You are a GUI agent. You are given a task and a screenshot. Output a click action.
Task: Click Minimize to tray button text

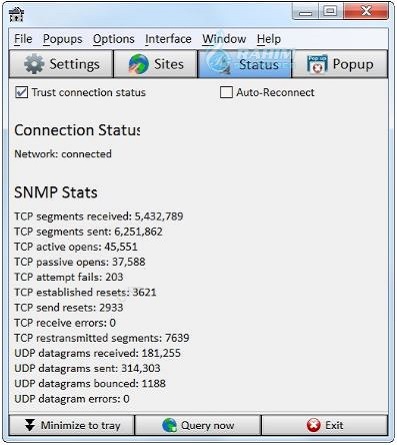80,425
